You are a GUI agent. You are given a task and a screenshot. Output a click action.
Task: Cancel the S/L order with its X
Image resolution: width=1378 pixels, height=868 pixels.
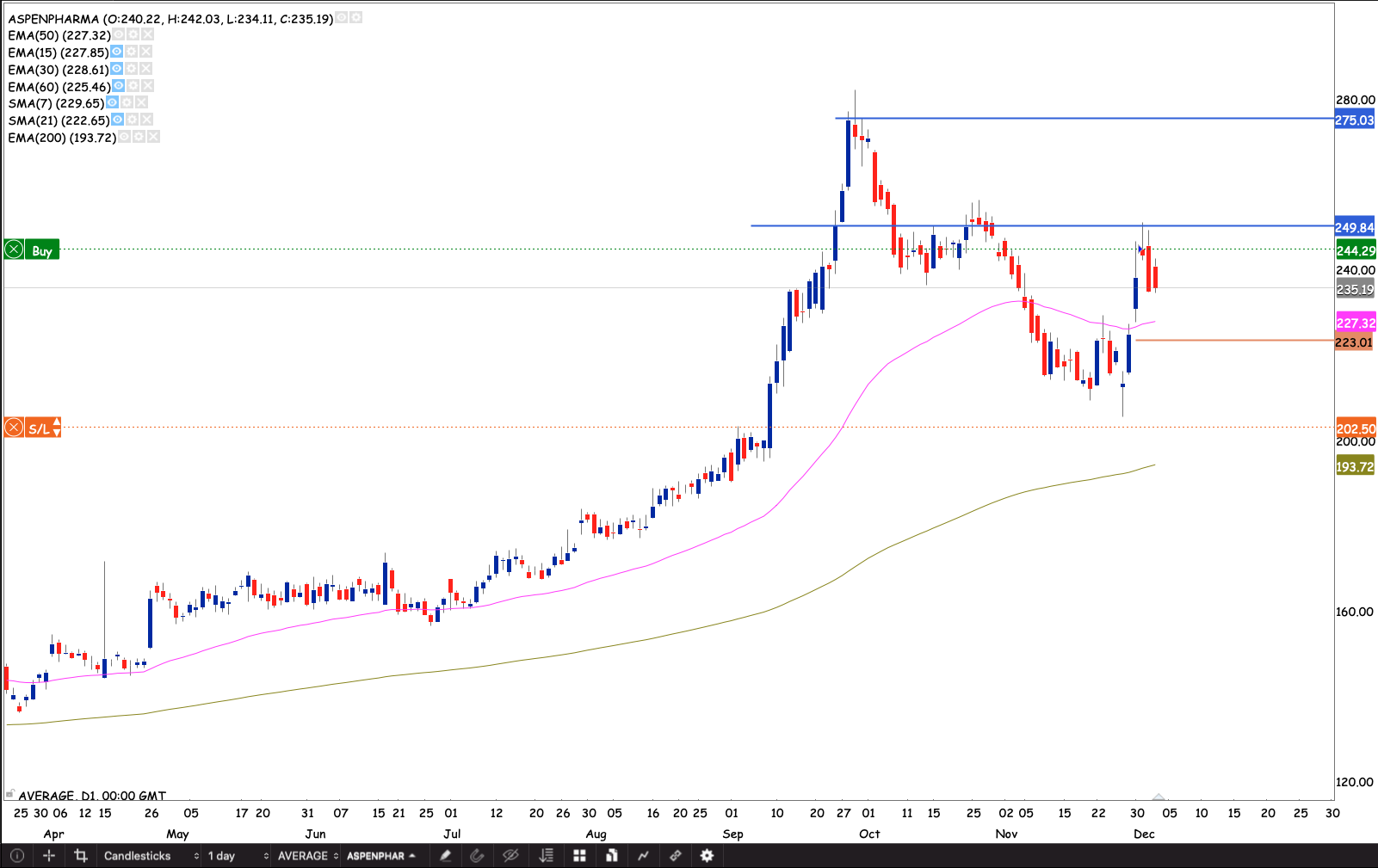[14, 428]
